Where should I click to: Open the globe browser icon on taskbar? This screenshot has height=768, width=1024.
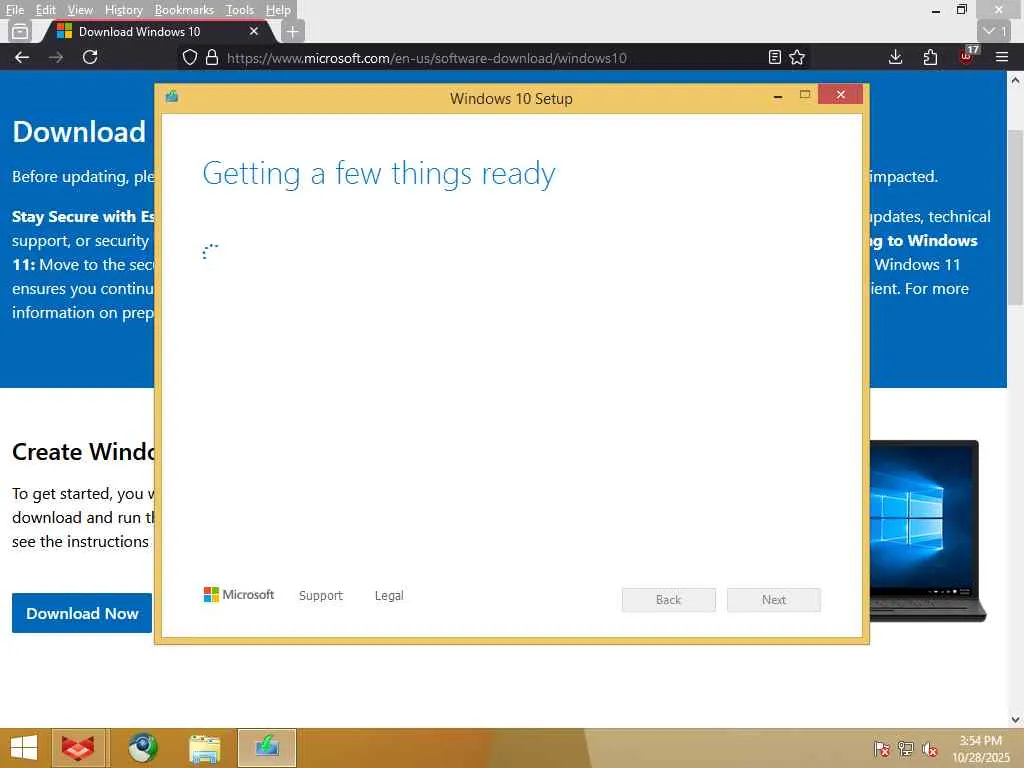pos(142,748)
